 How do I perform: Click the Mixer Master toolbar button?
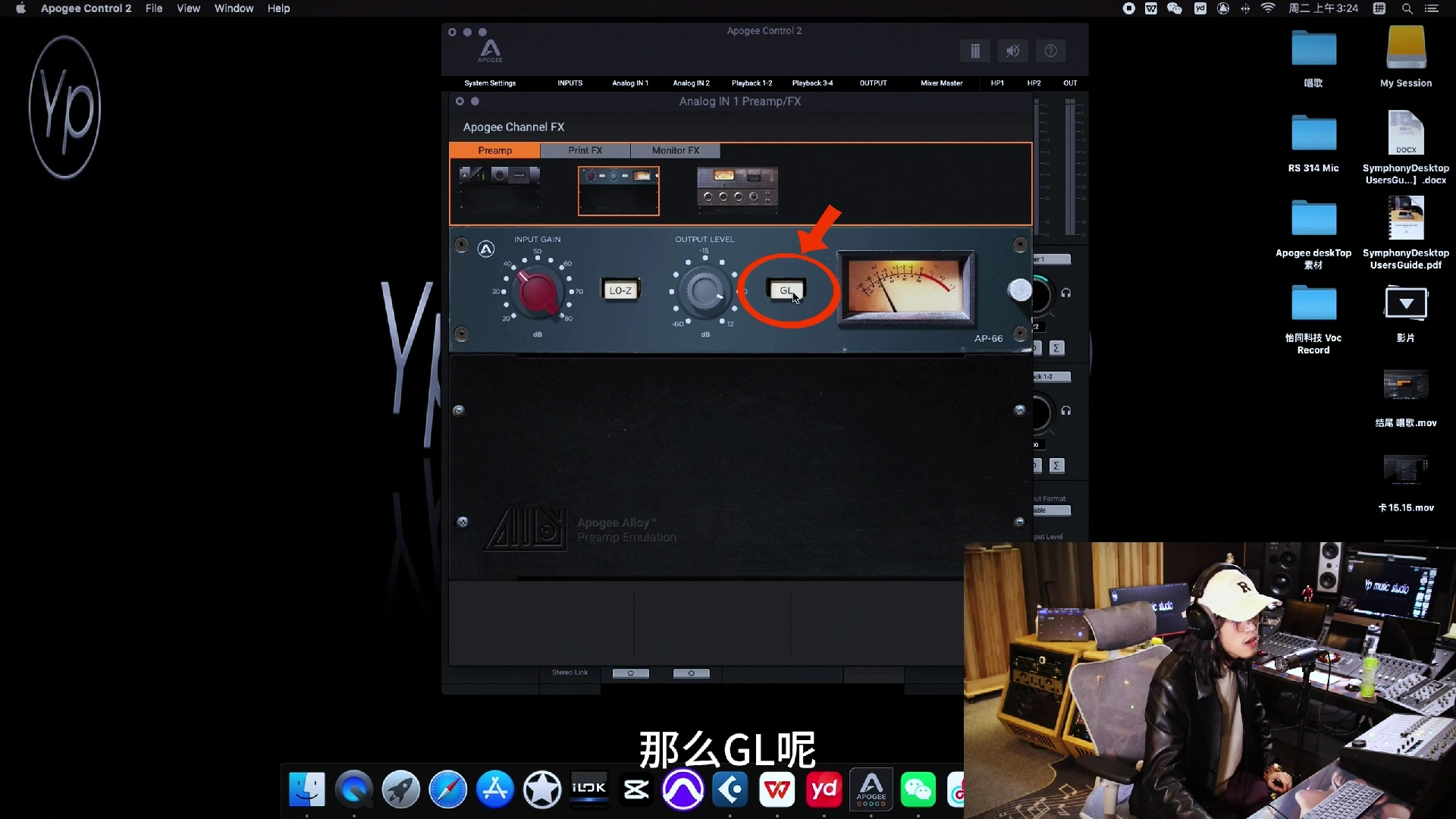(941, 83)
